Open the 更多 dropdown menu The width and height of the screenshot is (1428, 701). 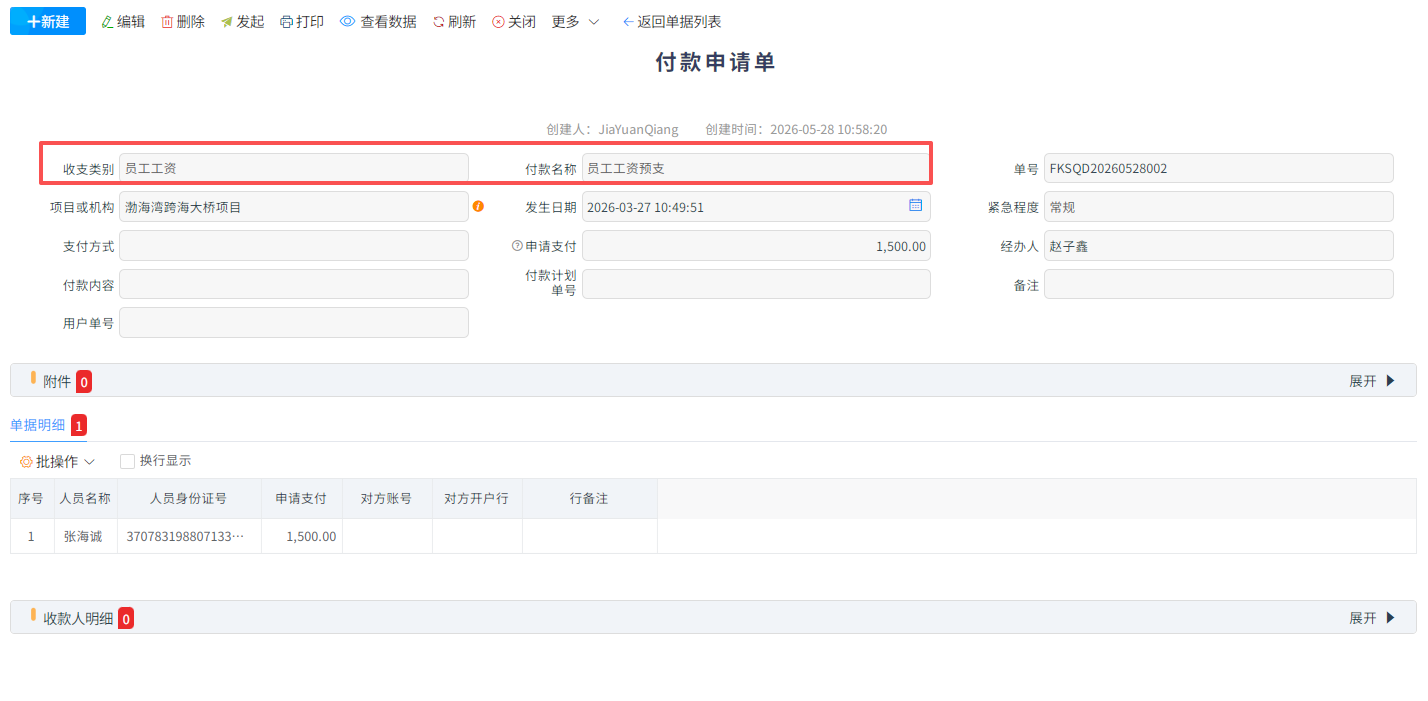[x=576, y=22]
